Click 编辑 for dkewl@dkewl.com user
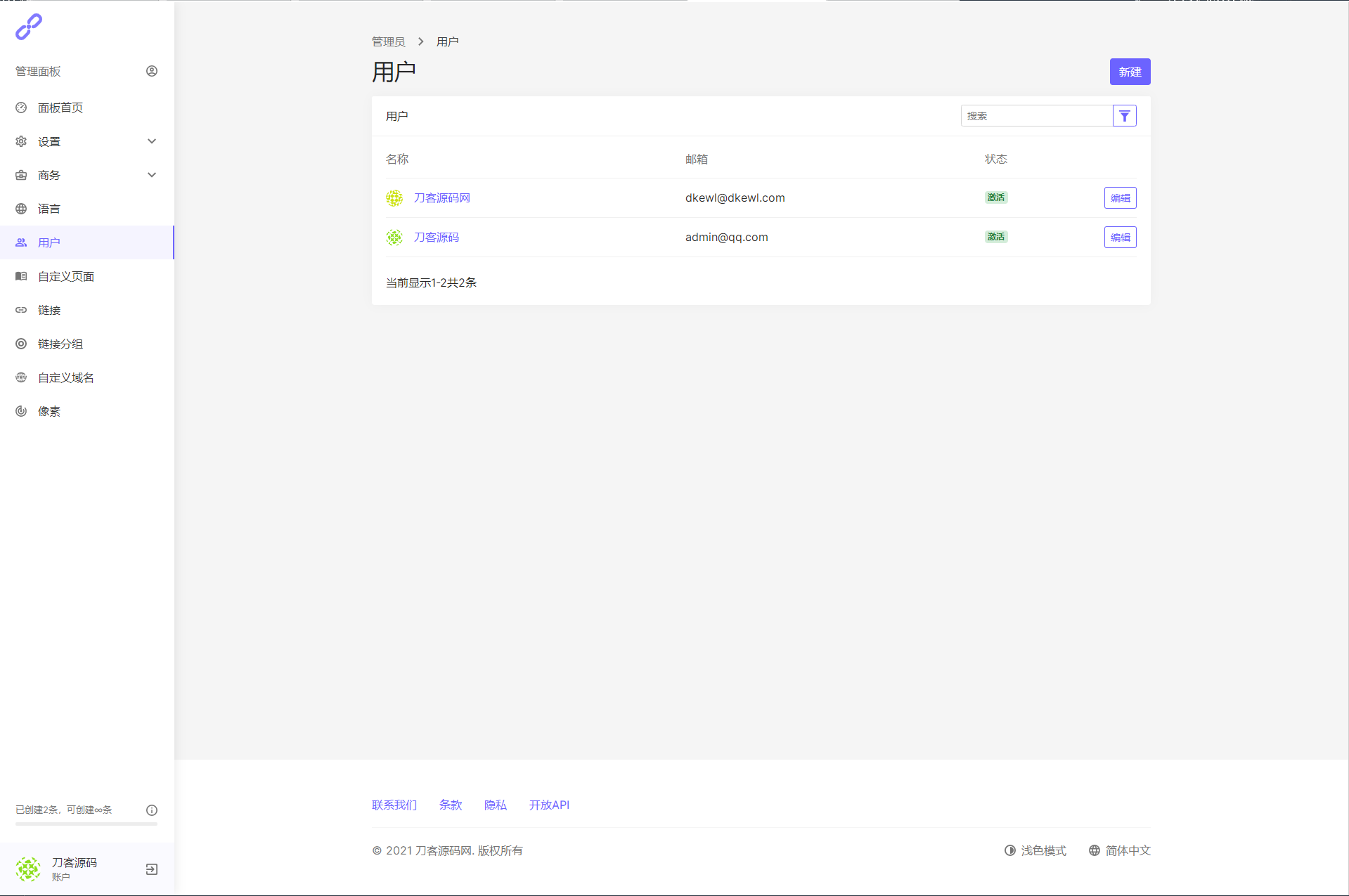Viewport: 1349px width, 896px height. (x=1120, y=198)
